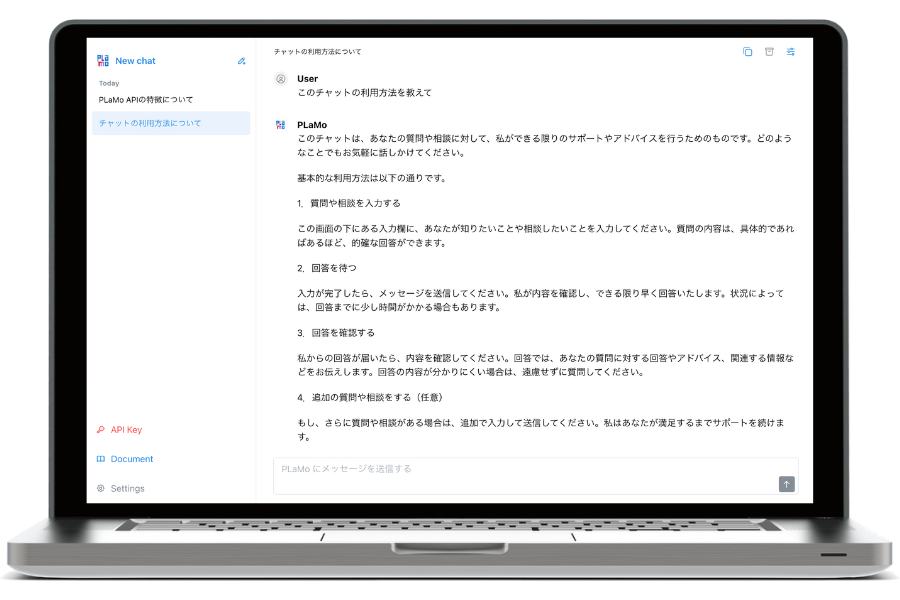Click the PLaMo logo in the sidebar
The width and height of the screenshot is (900, 600).
coord(103,60)
